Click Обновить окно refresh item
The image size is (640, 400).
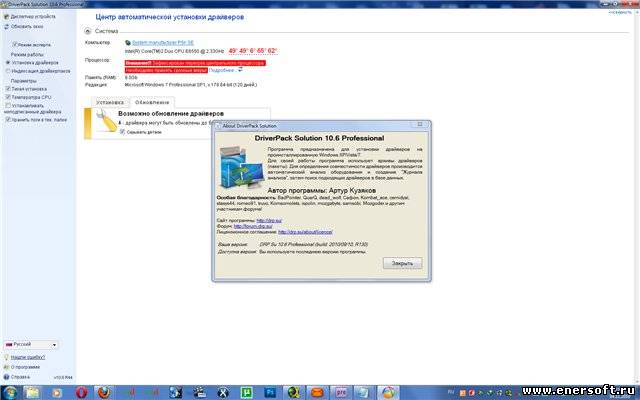click(x=24, y=27)
